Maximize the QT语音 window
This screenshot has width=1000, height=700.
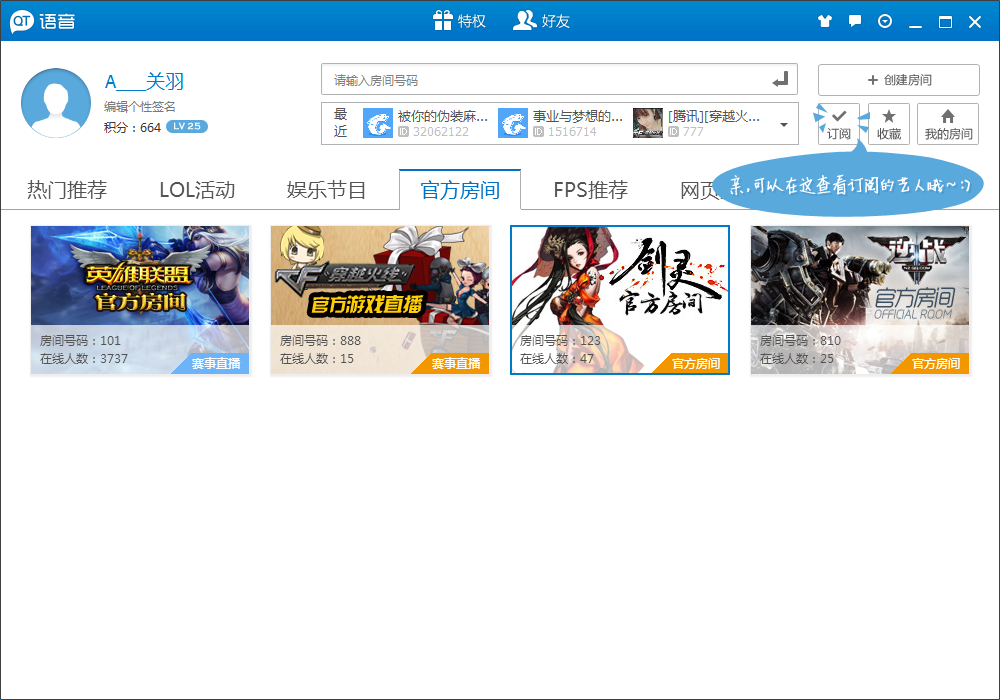coord(945,22)
